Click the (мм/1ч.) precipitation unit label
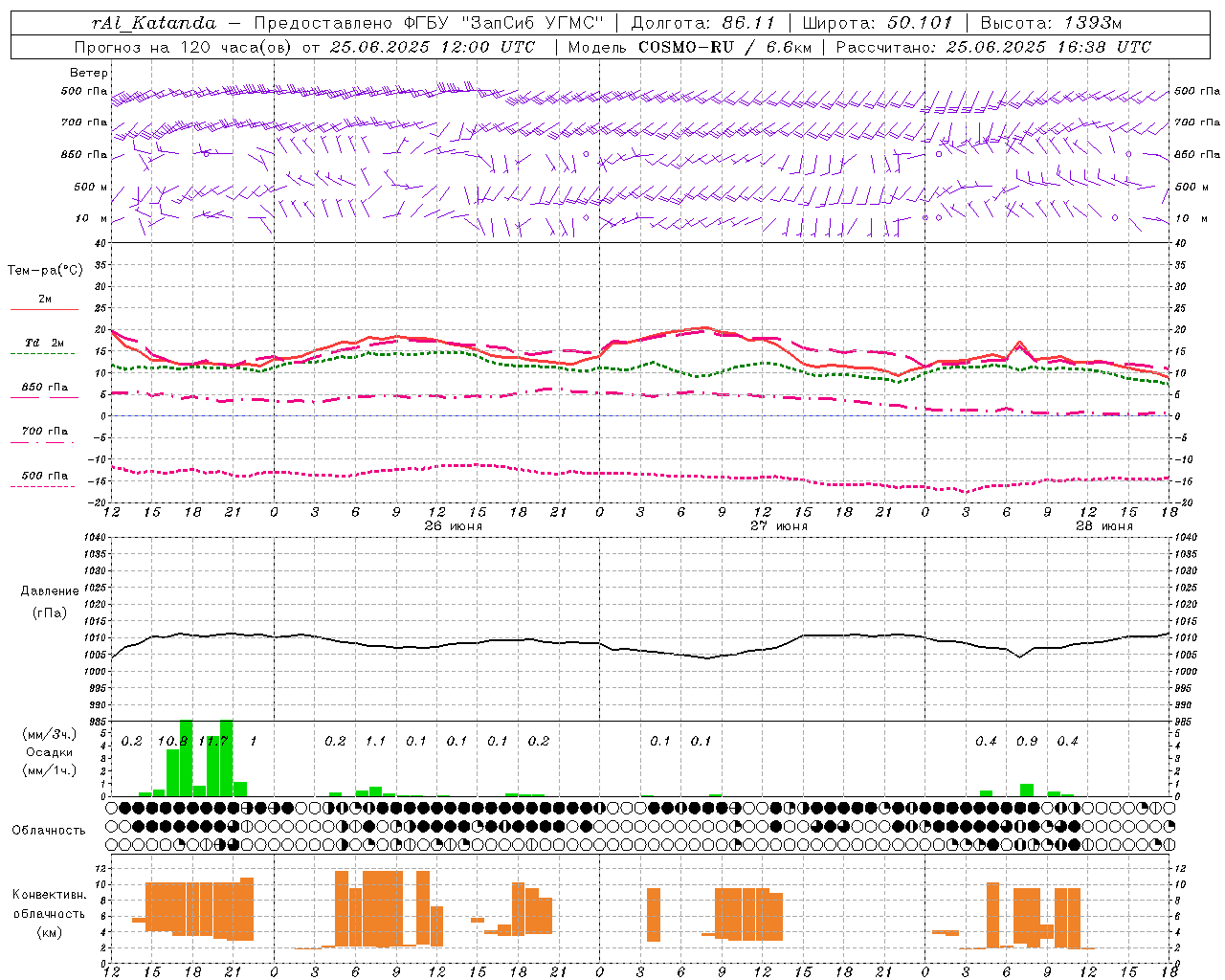 pos(49,770)
